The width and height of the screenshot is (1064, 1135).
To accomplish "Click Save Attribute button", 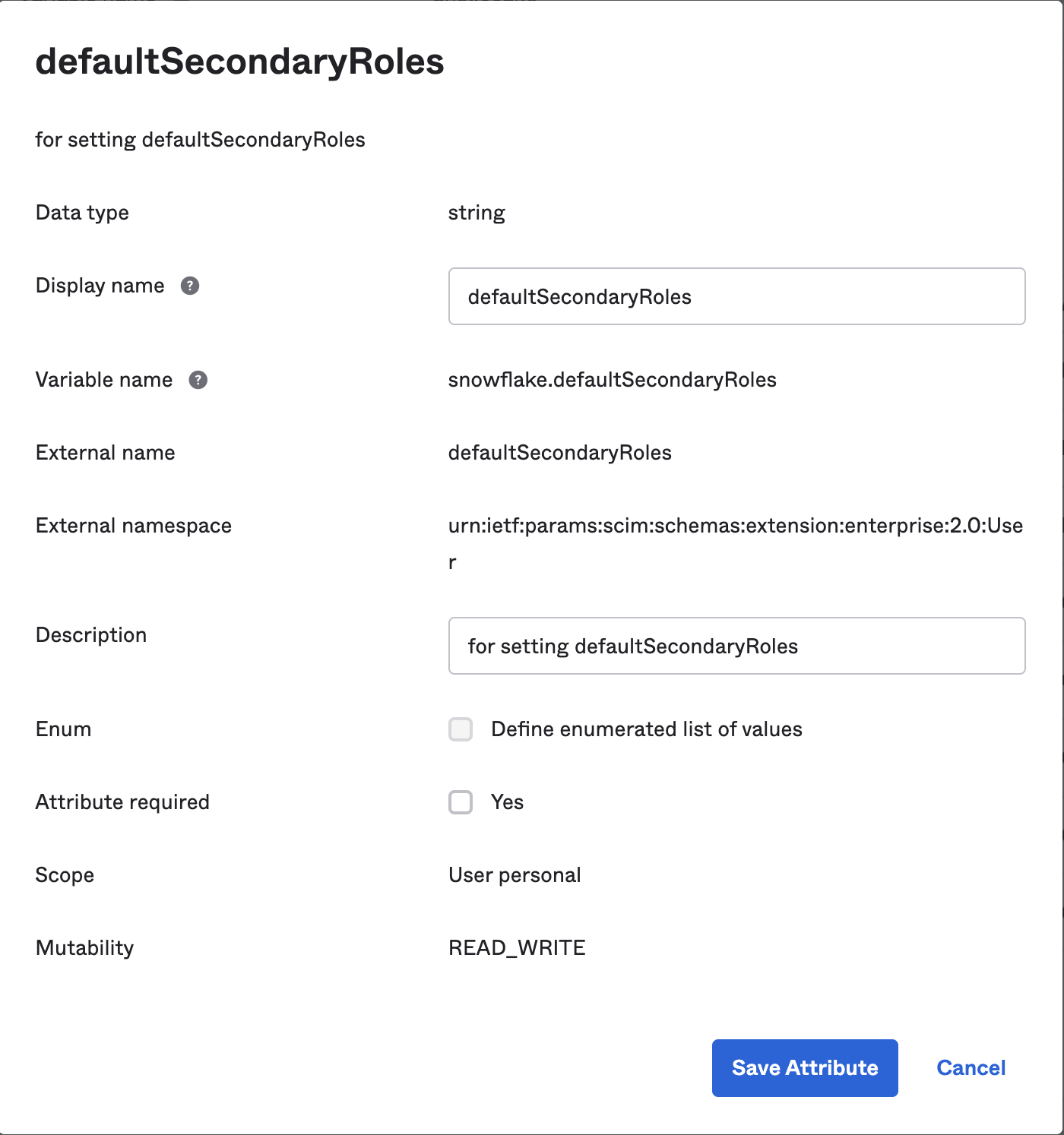I will (x=805, y=1068).
